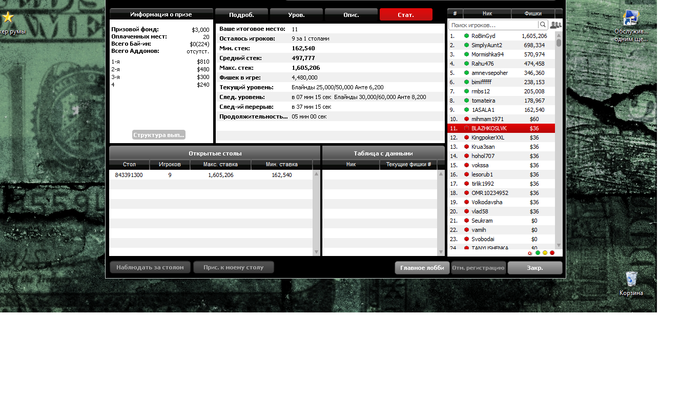Sort data table by Текущие фишки # column
Screen dimensions: 700x394
pyautogui.click(x=408, y=164)
